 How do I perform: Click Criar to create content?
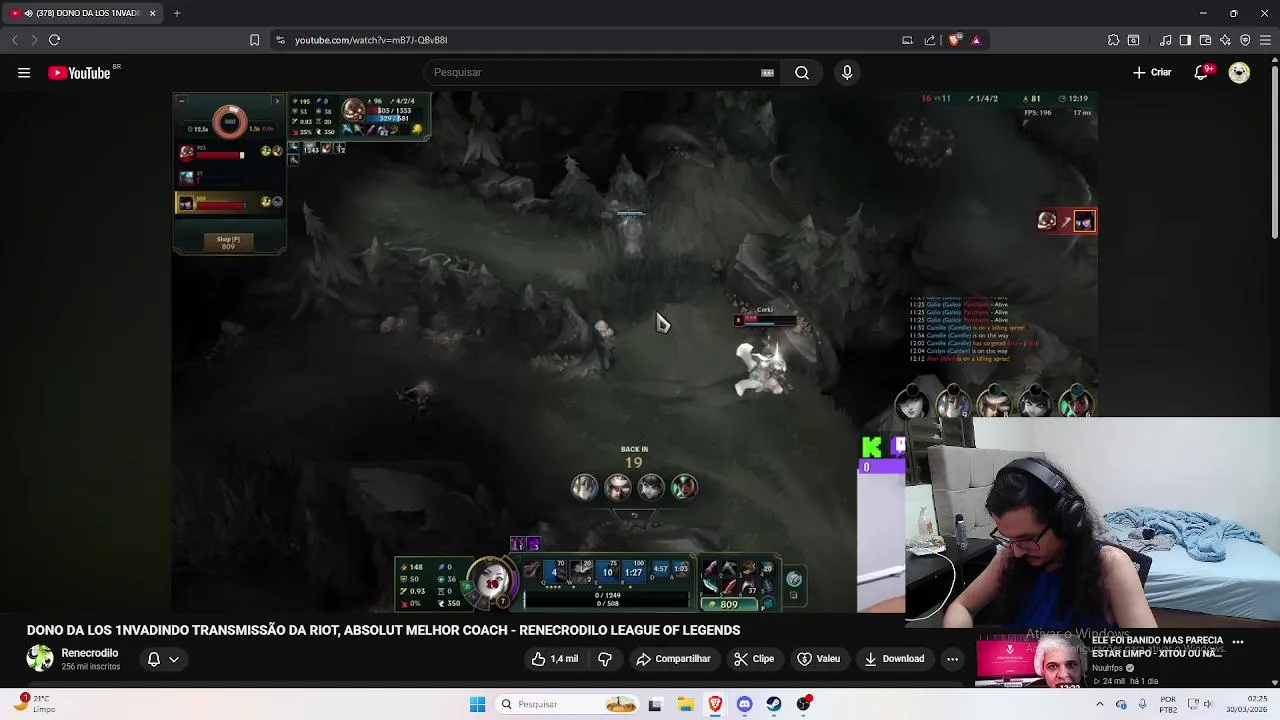click(1152, 72)
